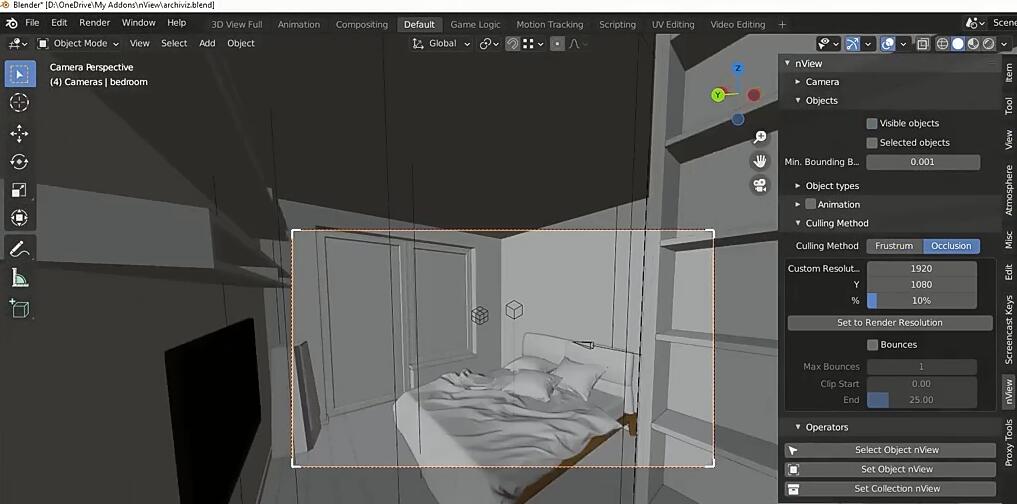
Task: Open the pivot point dropdown
Action: point(489,43)
